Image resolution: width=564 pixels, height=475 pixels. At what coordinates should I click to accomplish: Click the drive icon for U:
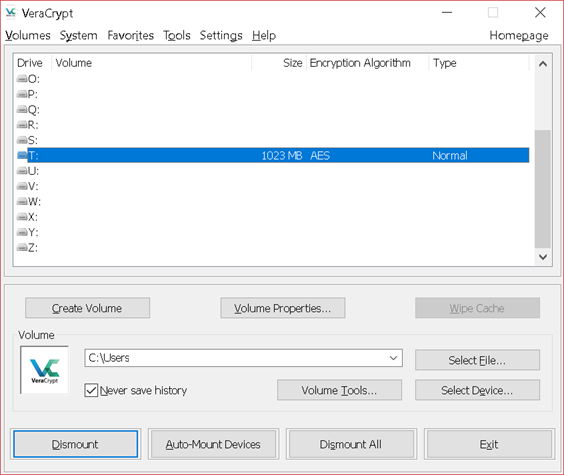coord(22,171)
